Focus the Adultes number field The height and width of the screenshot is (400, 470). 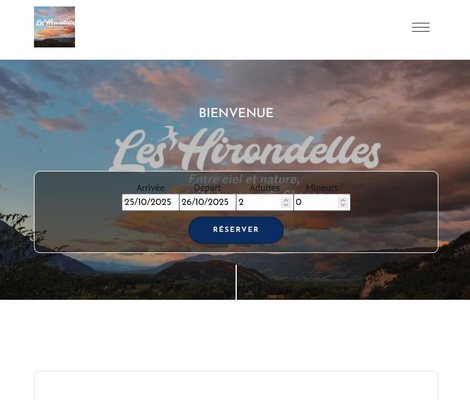[x=265, y=202]
